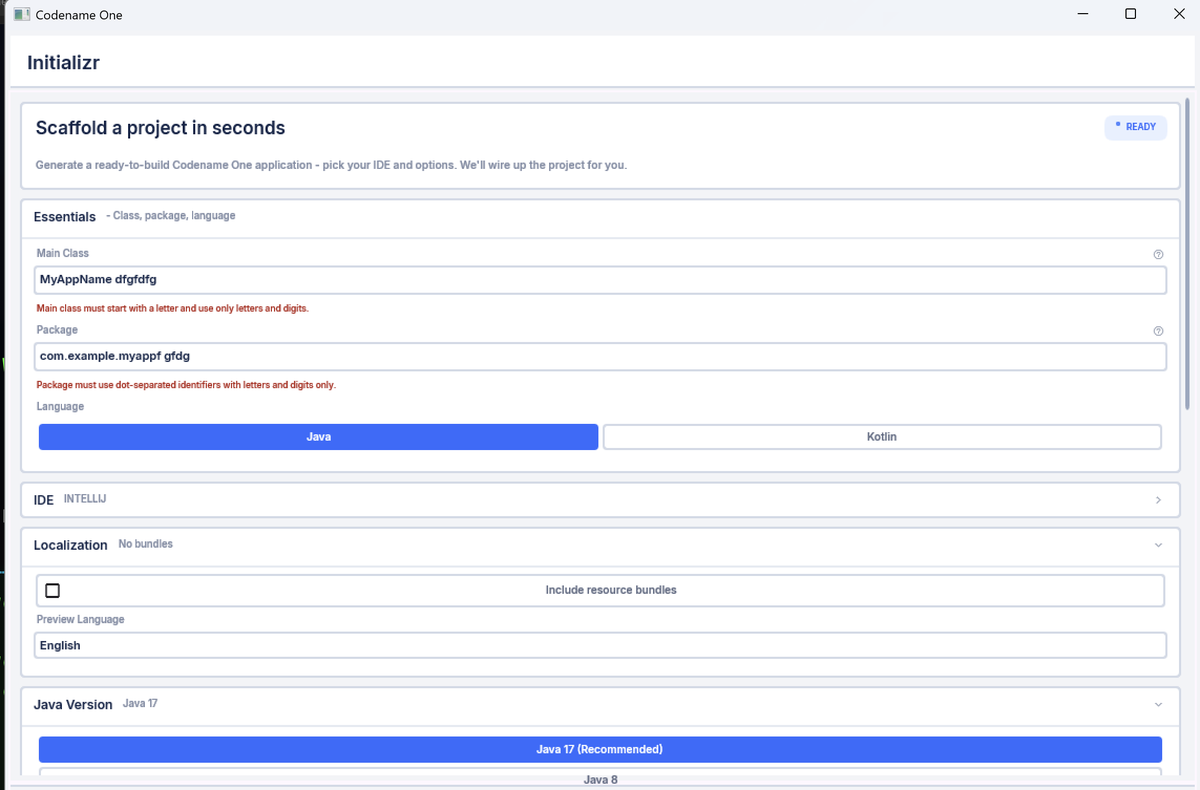Viewport: 1200px width, 790px height.
Task: Click the Initializr title
Action: [x=63, y=63]
